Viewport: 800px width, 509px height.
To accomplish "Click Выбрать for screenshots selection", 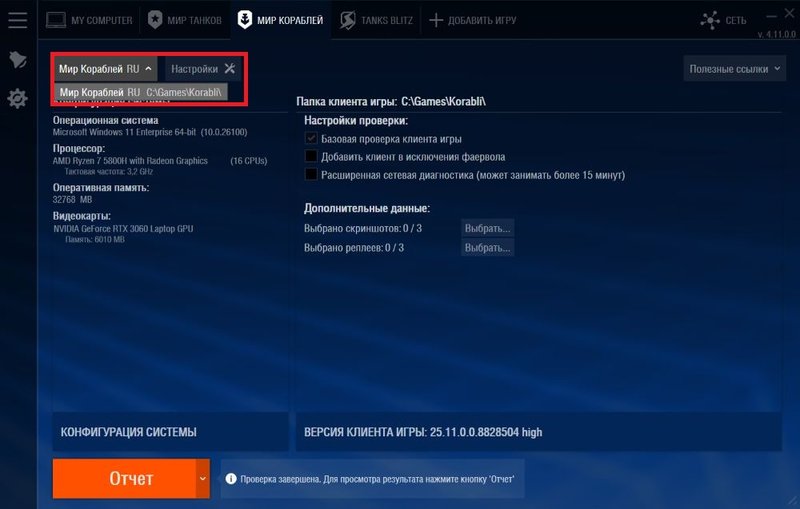I will point(487,228).
